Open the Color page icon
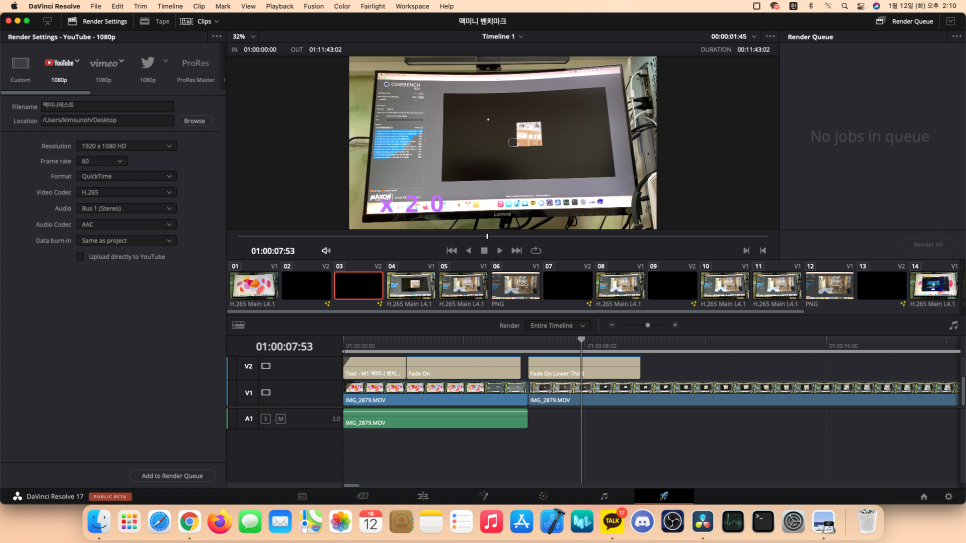966x543 pixels. 543,496
